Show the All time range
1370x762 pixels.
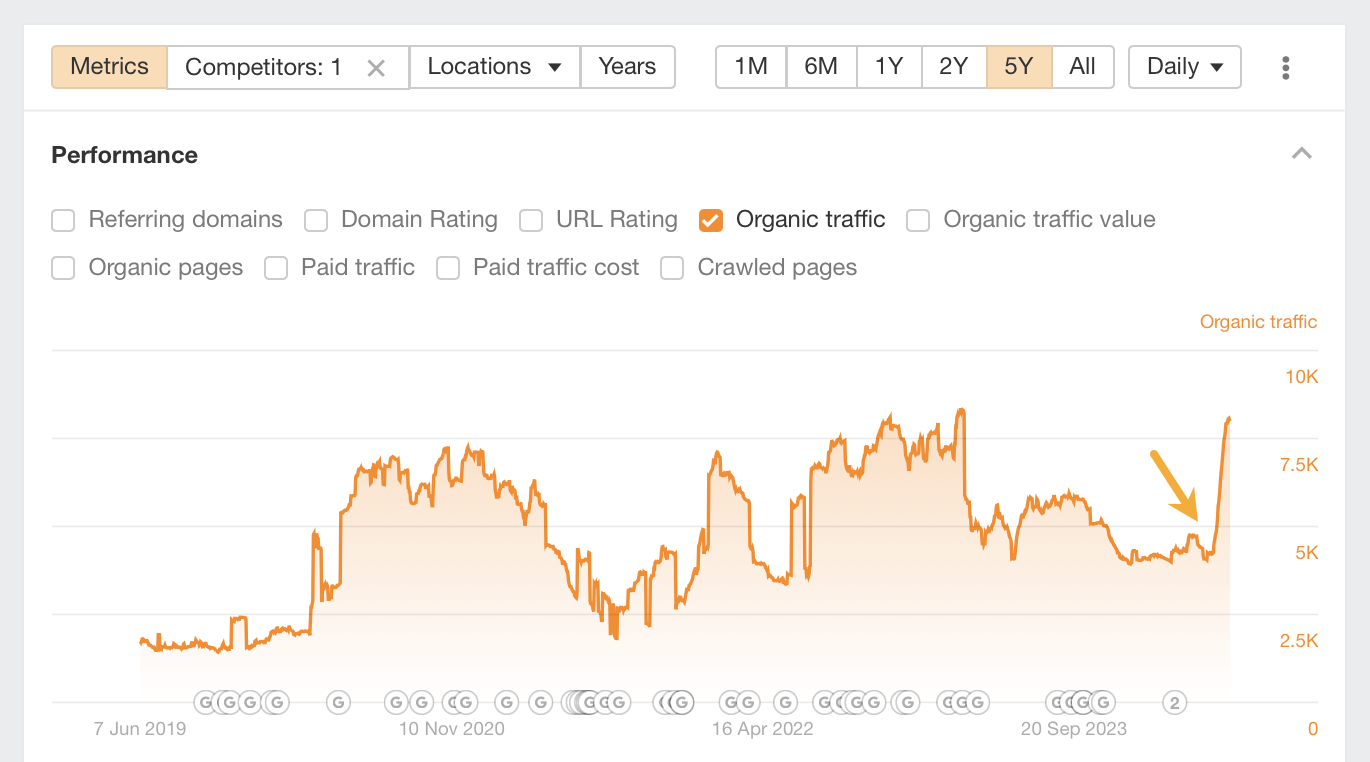pyautogui.click(x=1083, y=66)
